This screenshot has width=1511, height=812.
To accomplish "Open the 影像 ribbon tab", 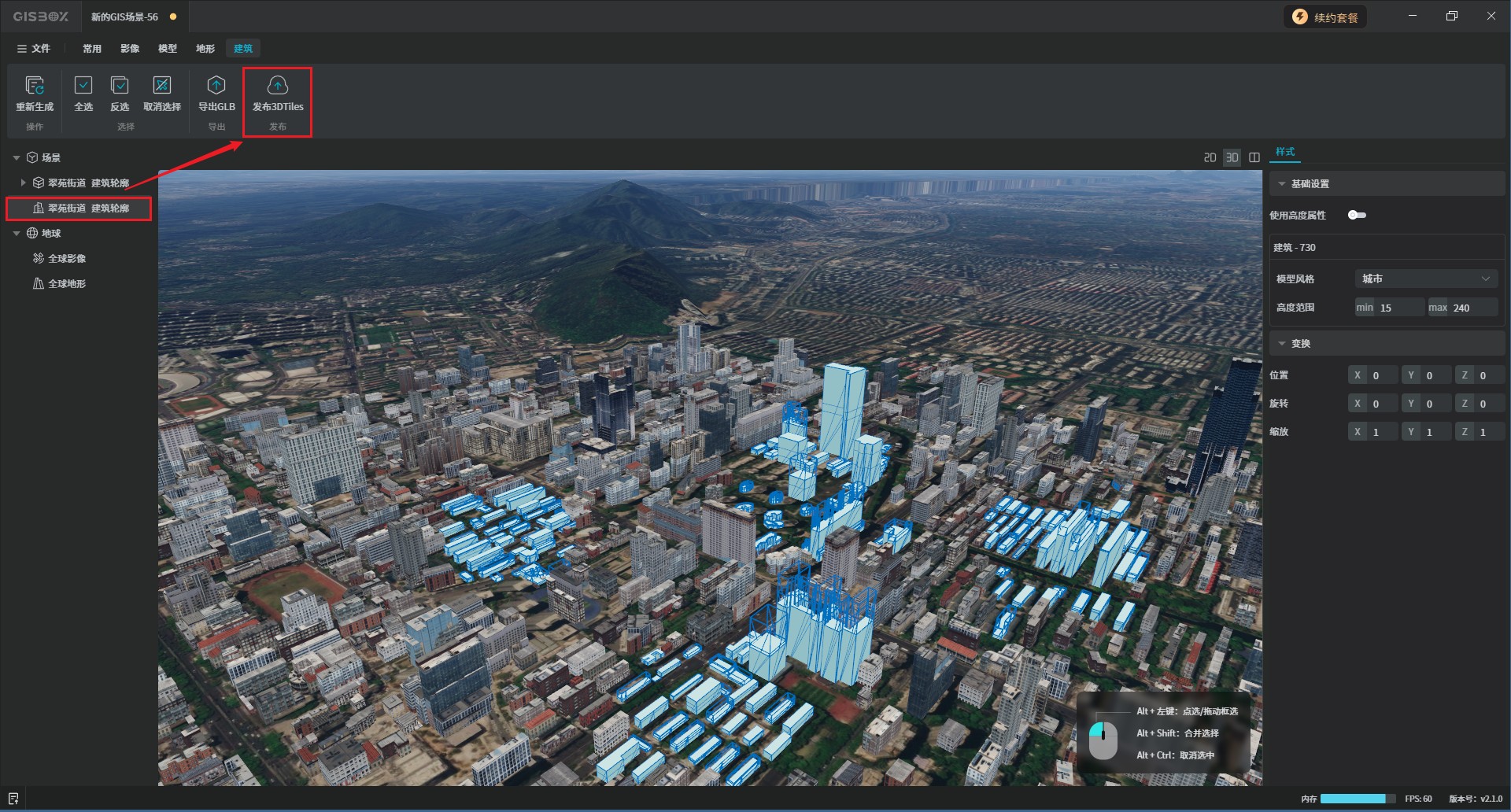I will click(130, 49).
